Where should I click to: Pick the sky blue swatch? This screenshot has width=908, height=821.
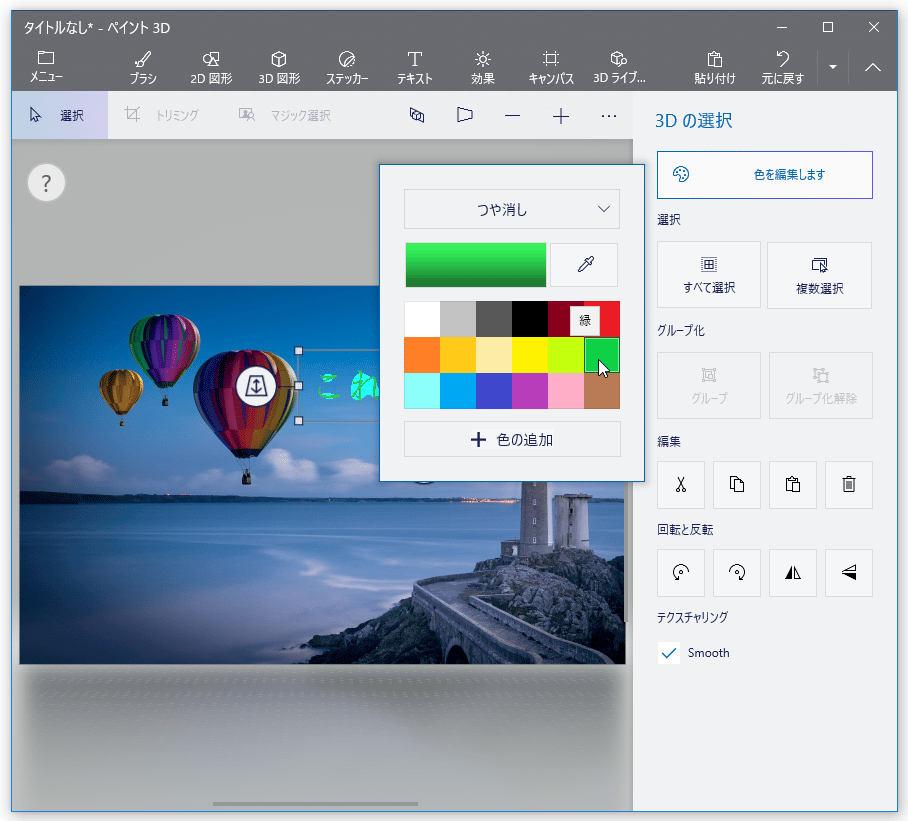tap(458, 391)
